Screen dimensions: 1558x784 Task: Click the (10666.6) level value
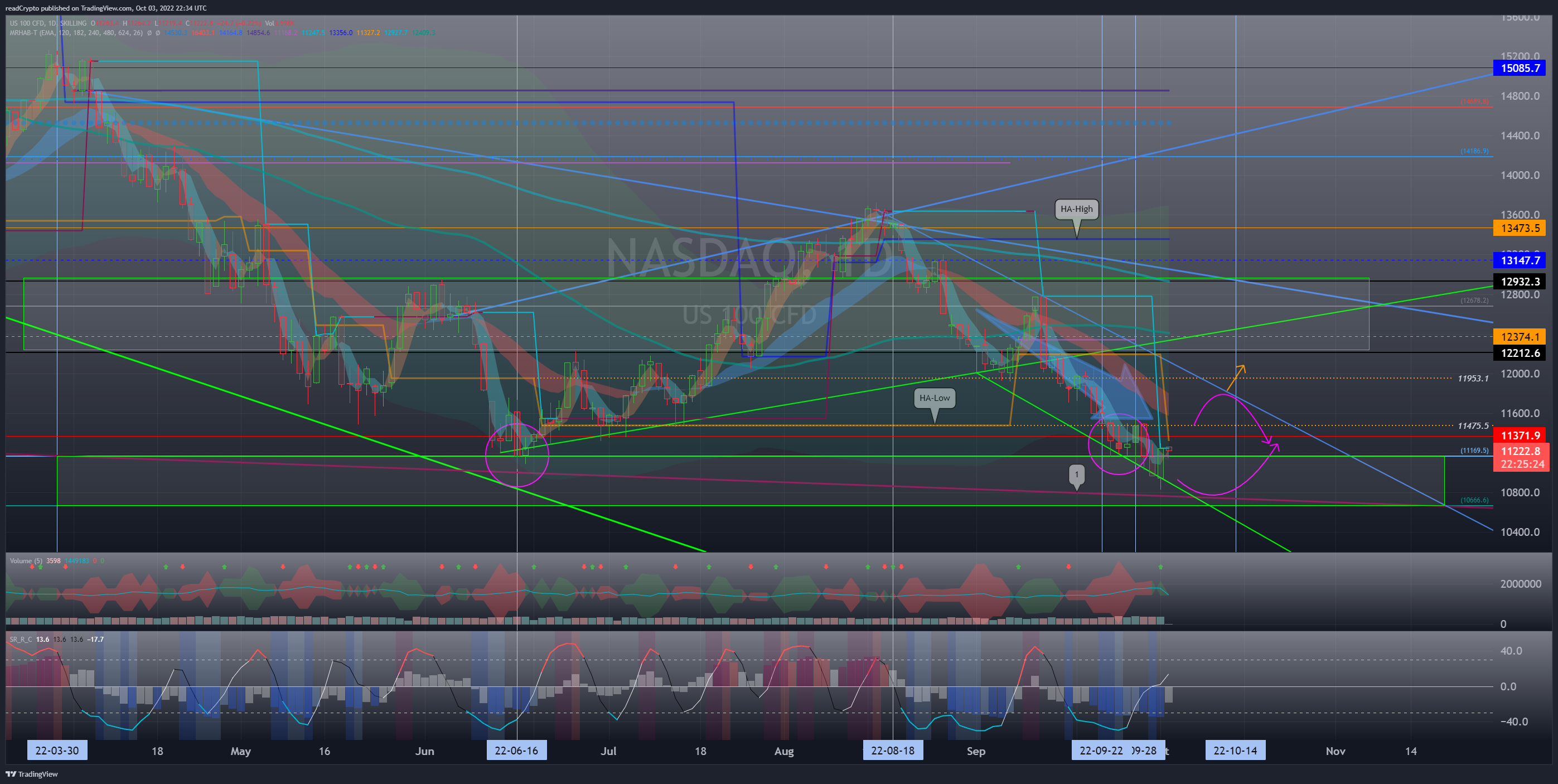1474,500
